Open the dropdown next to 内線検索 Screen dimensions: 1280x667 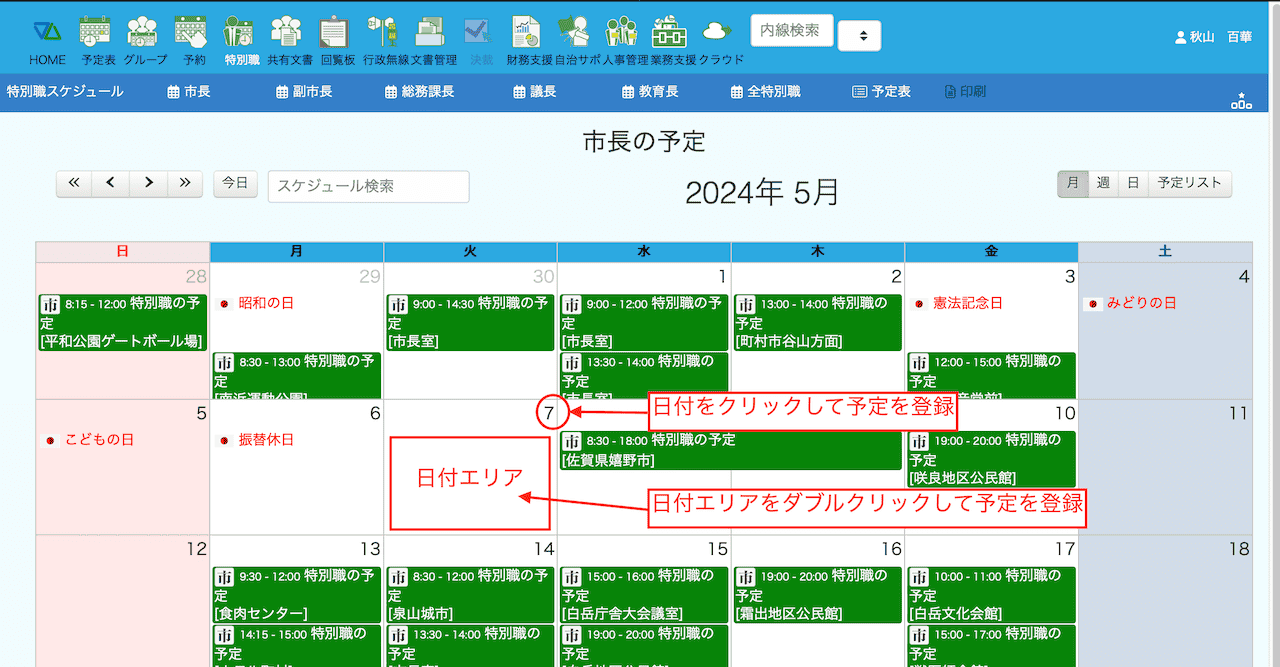[x=865, y=36]
